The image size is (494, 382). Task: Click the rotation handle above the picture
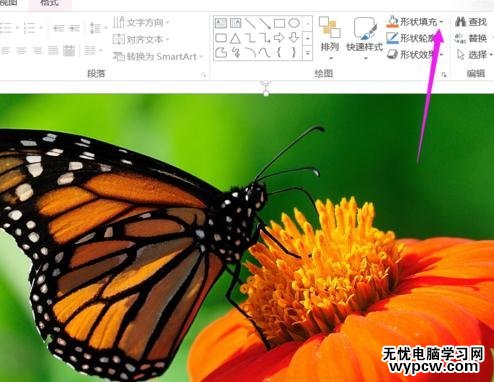pos(266,84)
